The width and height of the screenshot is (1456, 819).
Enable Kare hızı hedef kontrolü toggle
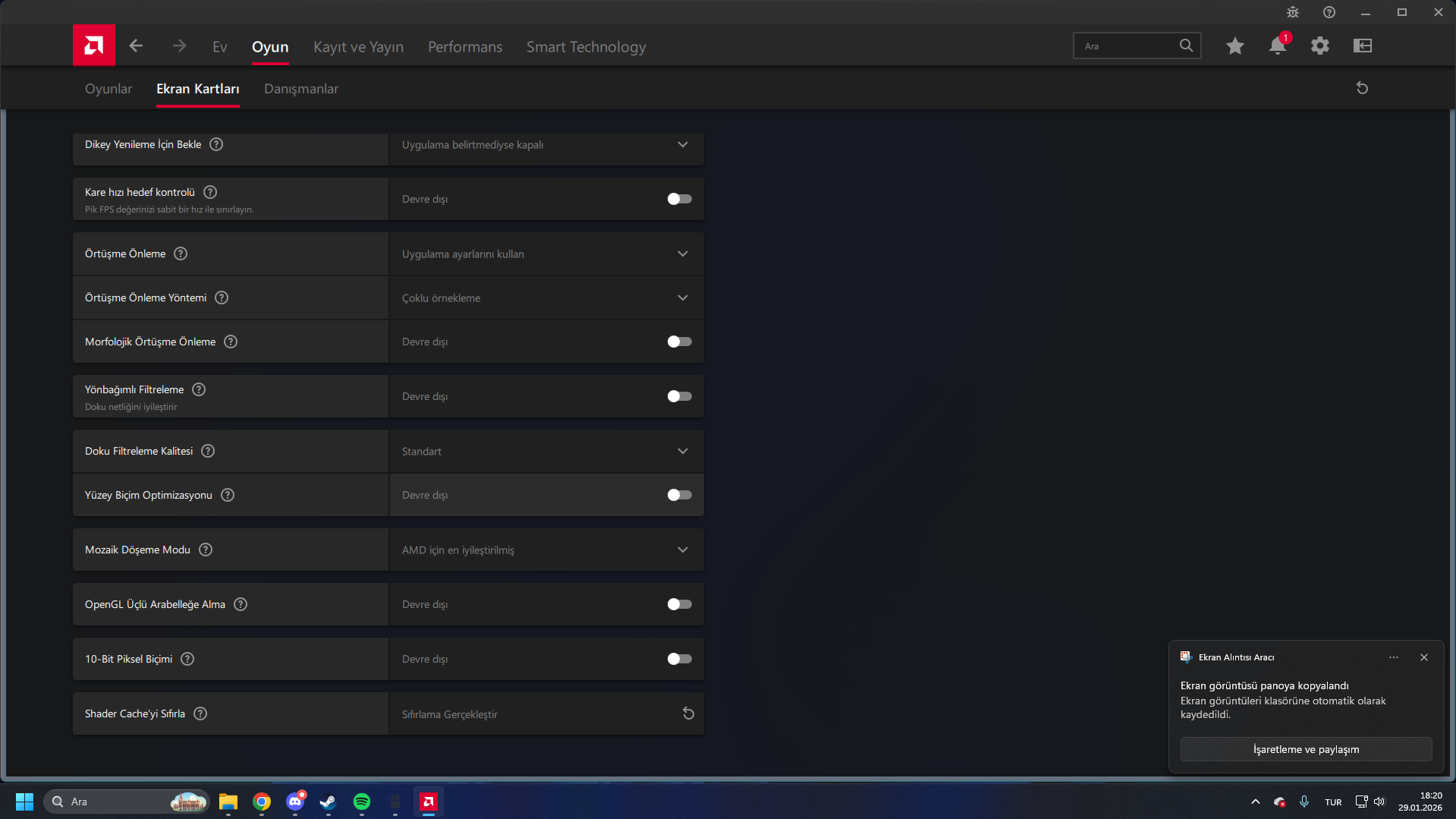[679, 199]
